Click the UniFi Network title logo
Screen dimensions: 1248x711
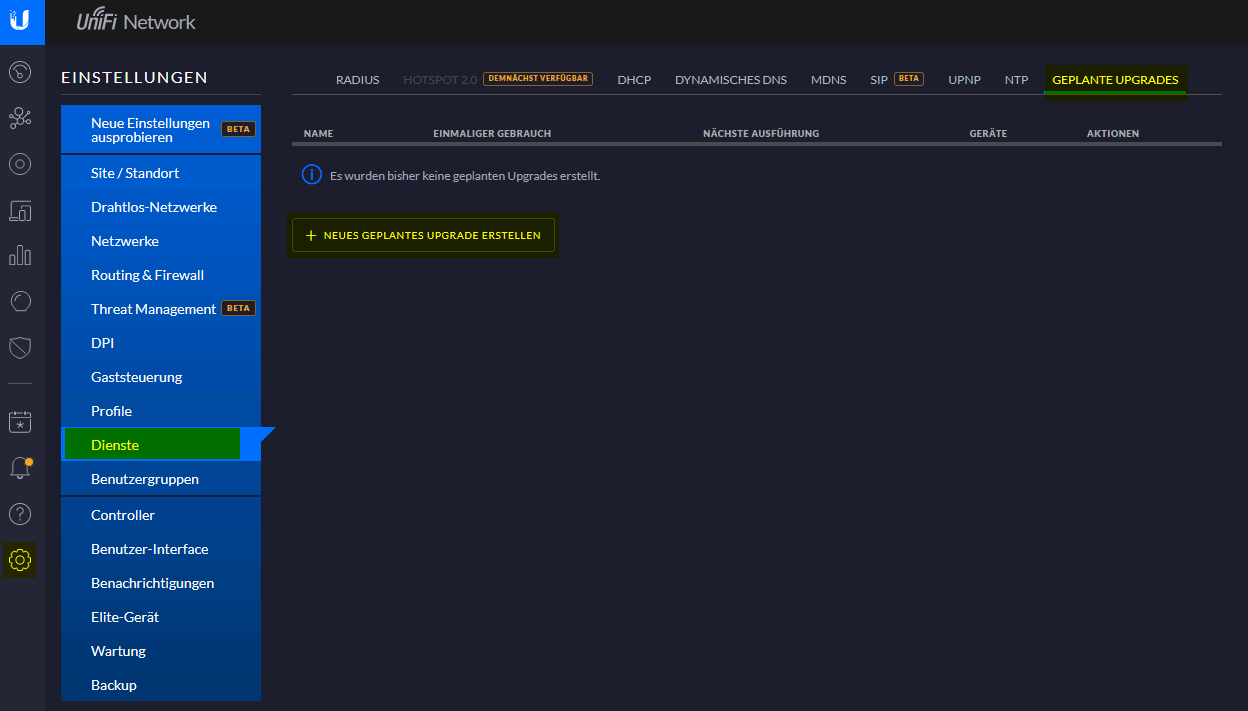tap(136, 22)
